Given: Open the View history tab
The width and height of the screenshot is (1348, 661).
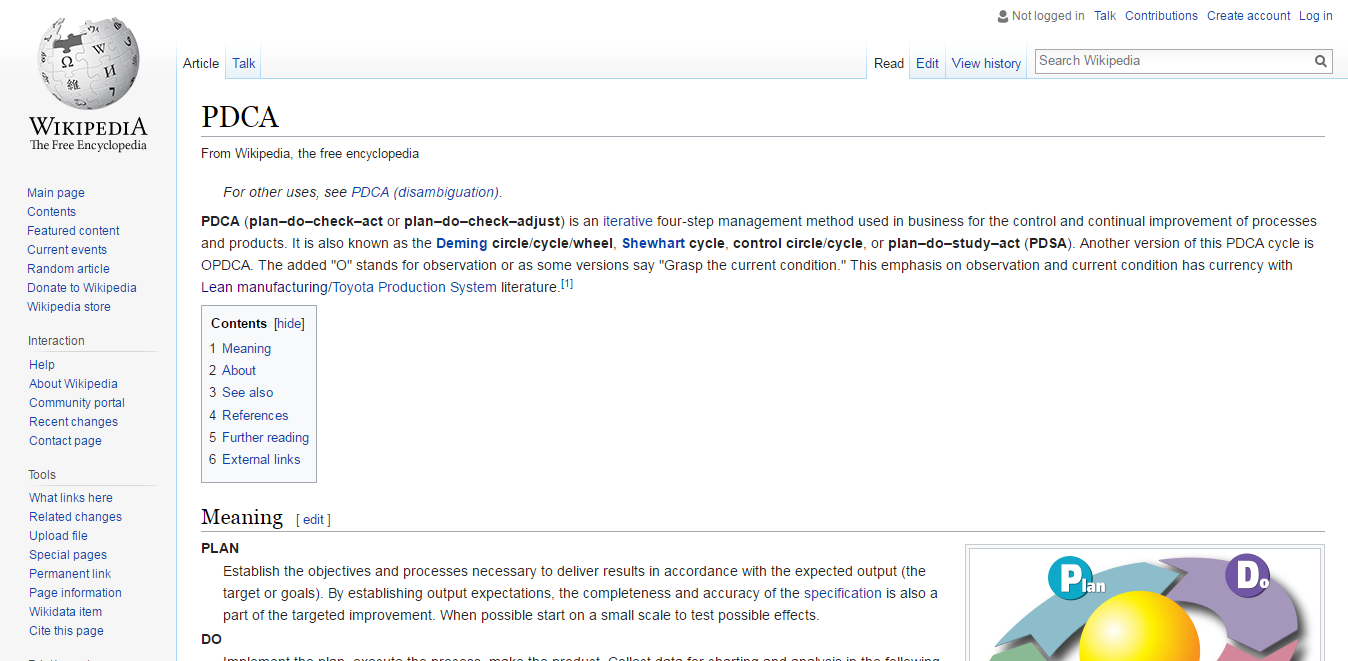Looking at the screenshot, I should tap(986, 63).
